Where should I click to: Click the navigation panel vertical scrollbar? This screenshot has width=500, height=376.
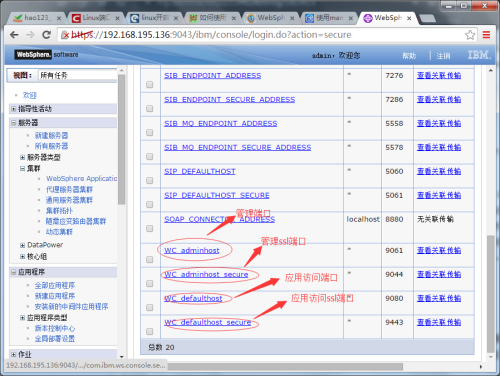pos(121,139)
